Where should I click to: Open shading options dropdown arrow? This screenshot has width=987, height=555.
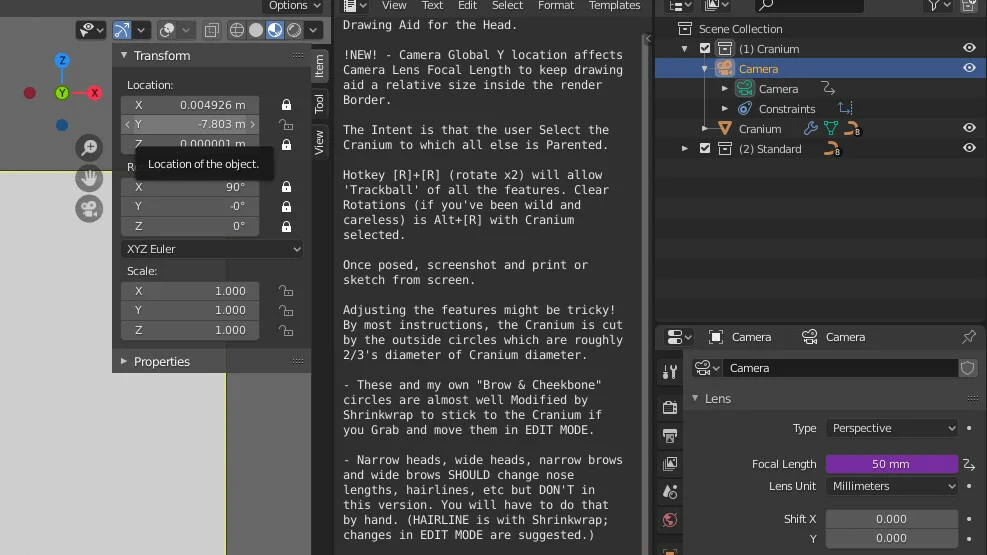313,30
